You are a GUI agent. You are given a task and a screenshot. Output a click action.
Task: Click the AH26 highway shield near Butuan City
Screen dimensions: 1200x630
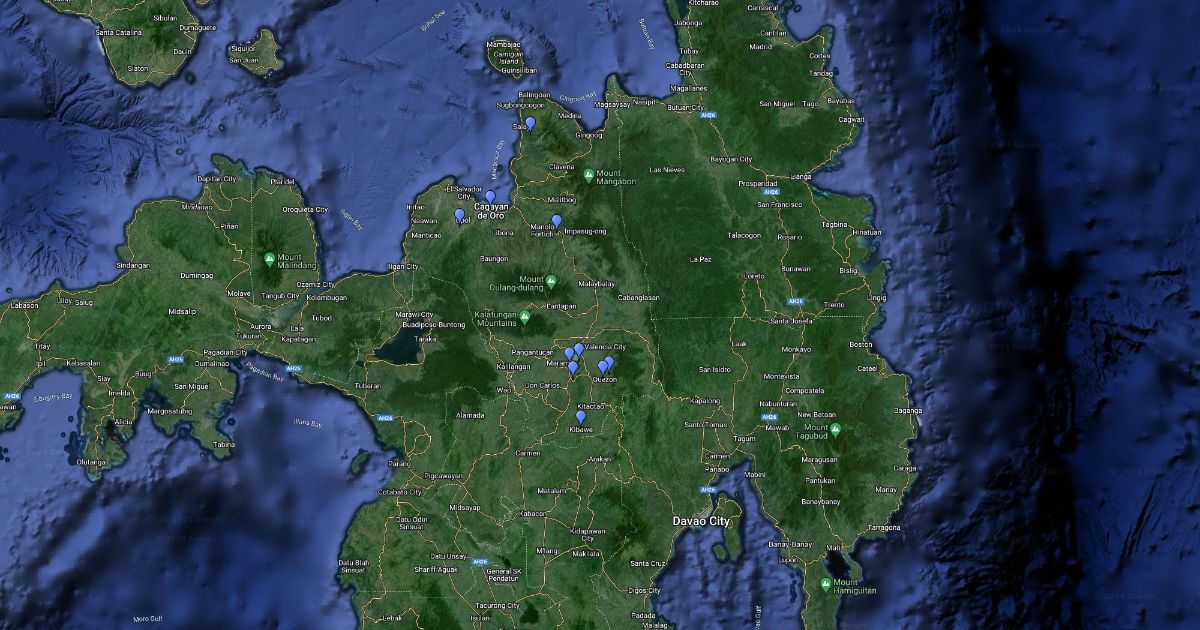point(709,115)
